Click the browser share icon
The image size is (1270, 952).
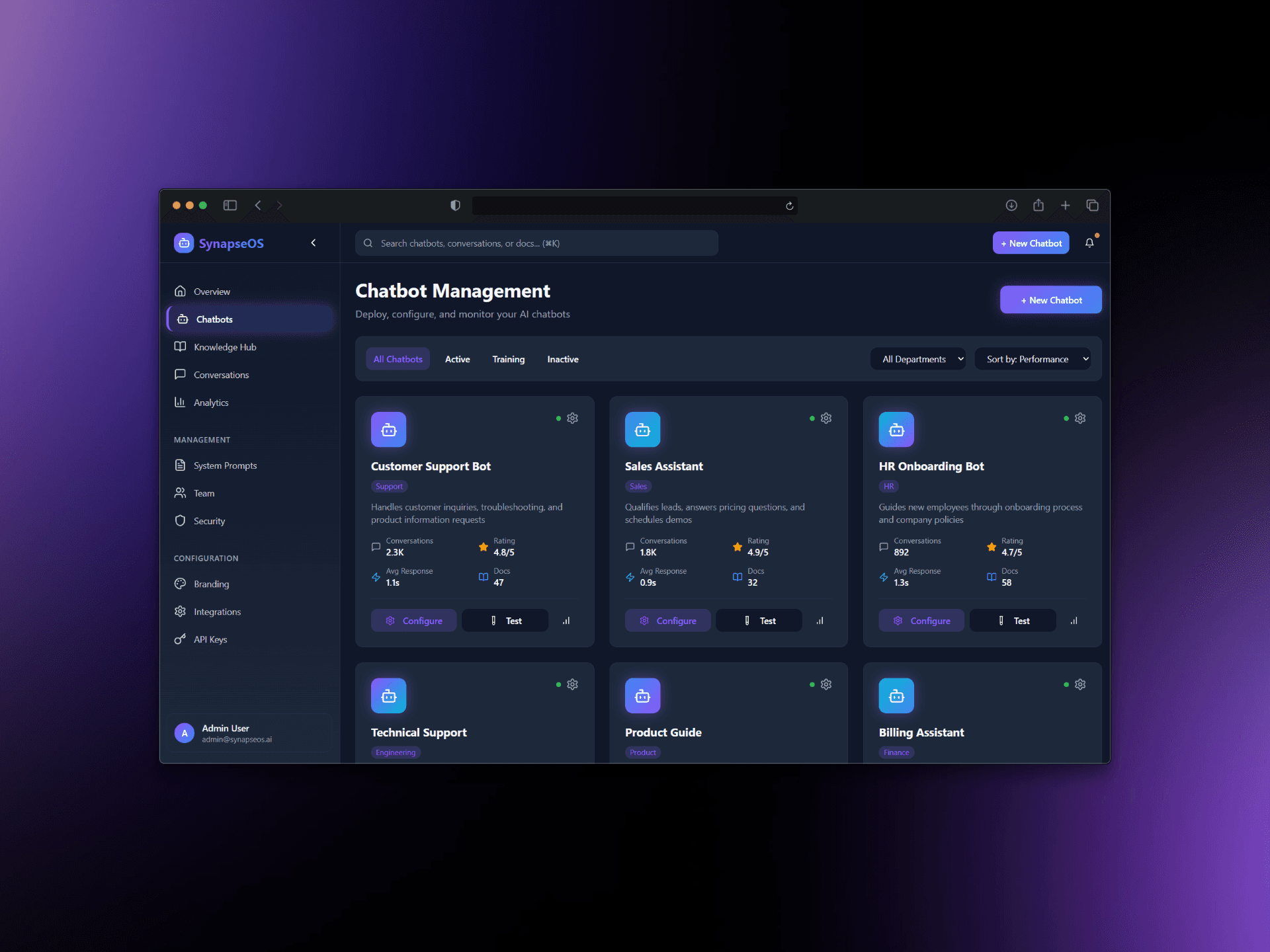tap(1038, 206)
